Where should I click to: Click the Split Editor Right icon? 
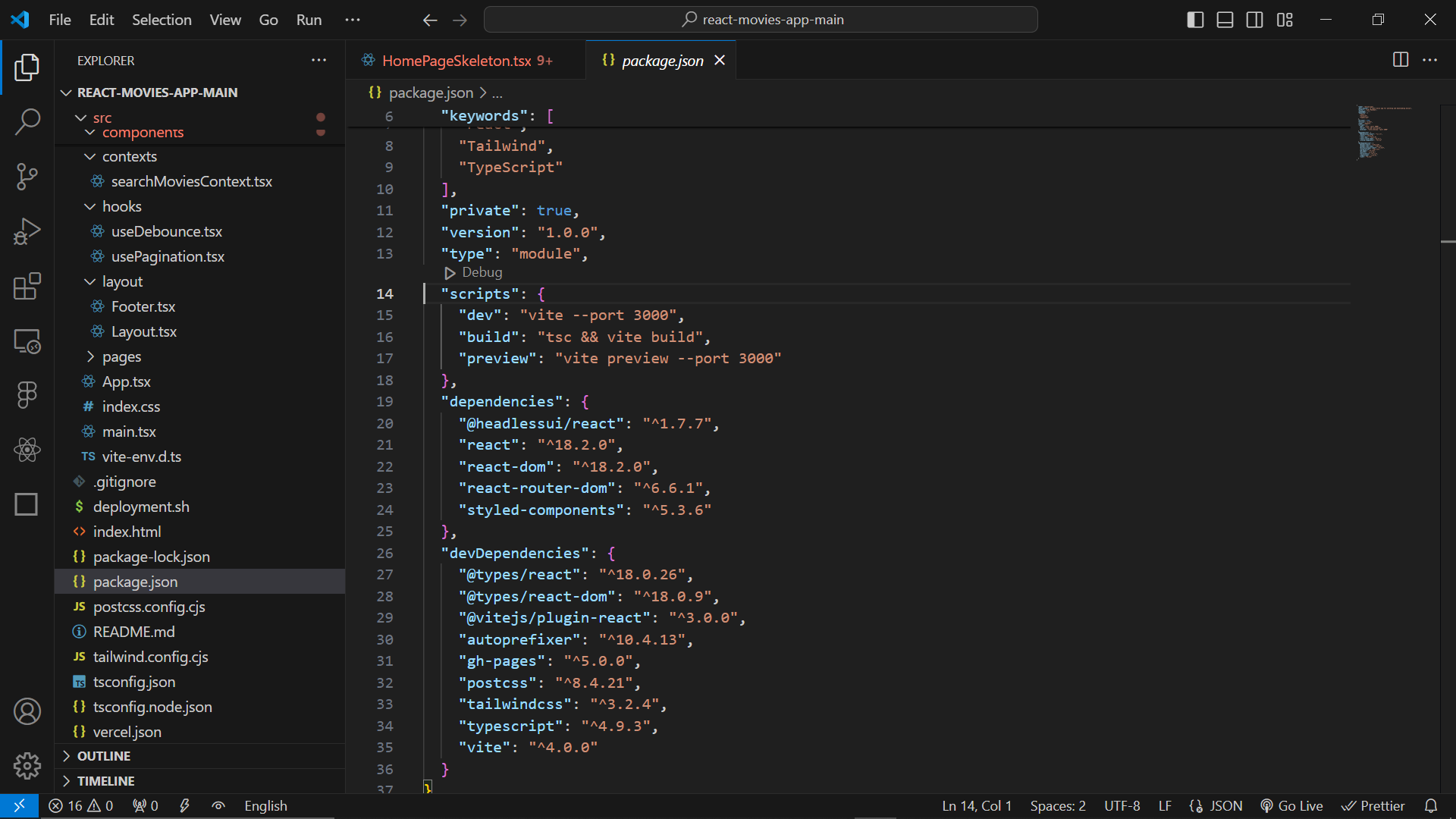[x=1400, y=60]
